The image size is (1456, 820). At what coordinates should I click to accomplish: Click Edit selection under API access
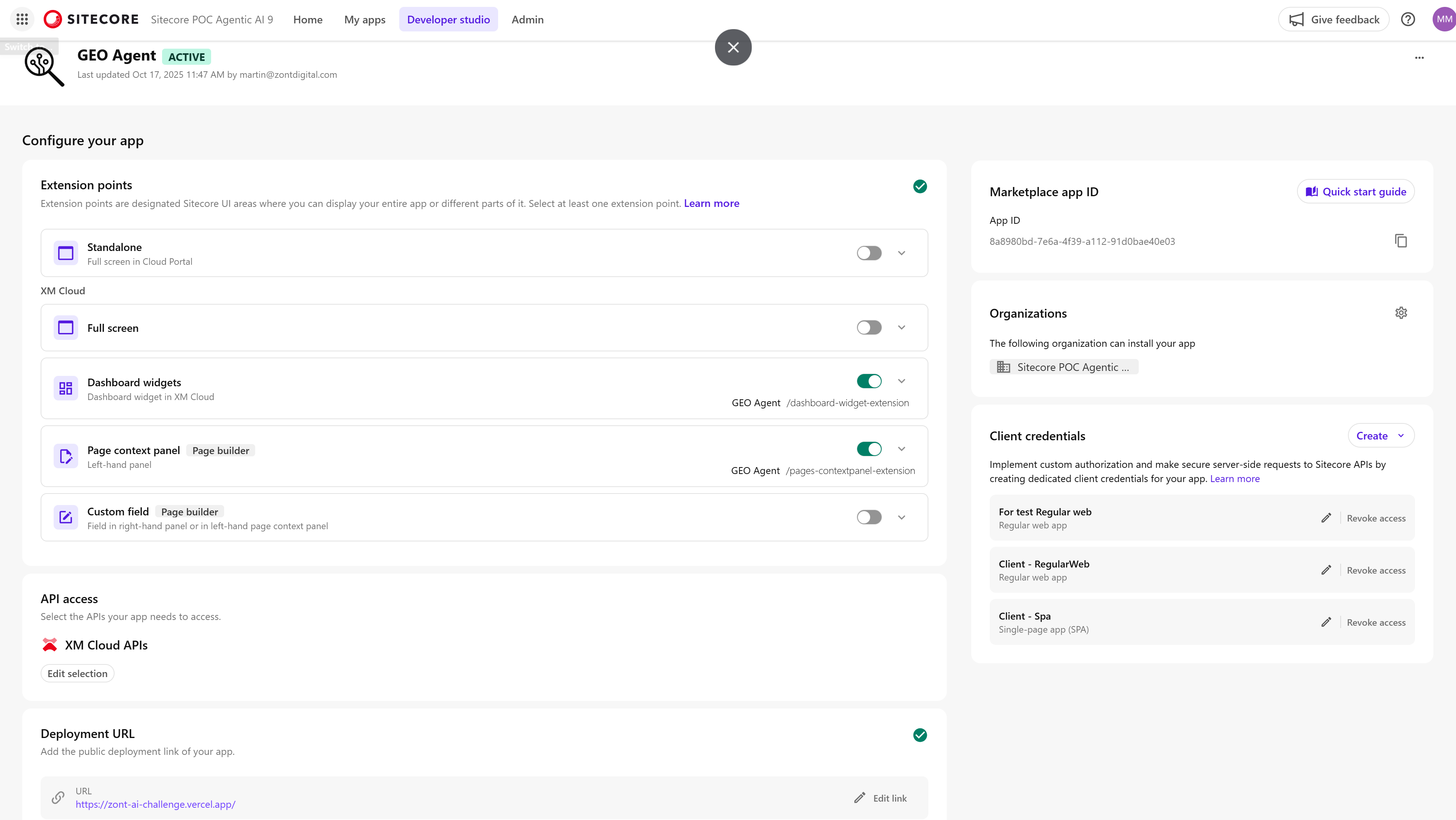point(77,673)
